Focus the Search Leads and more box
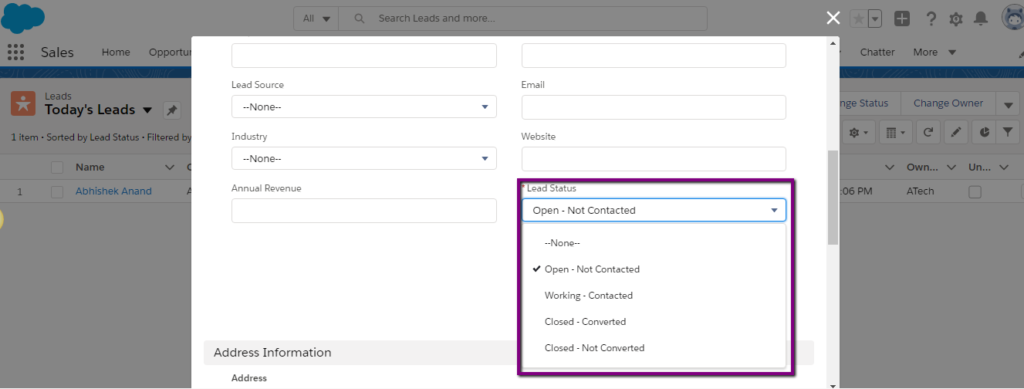Image resolution: width=1024 pixels, height=389 pixels. [x=522, y=18]
